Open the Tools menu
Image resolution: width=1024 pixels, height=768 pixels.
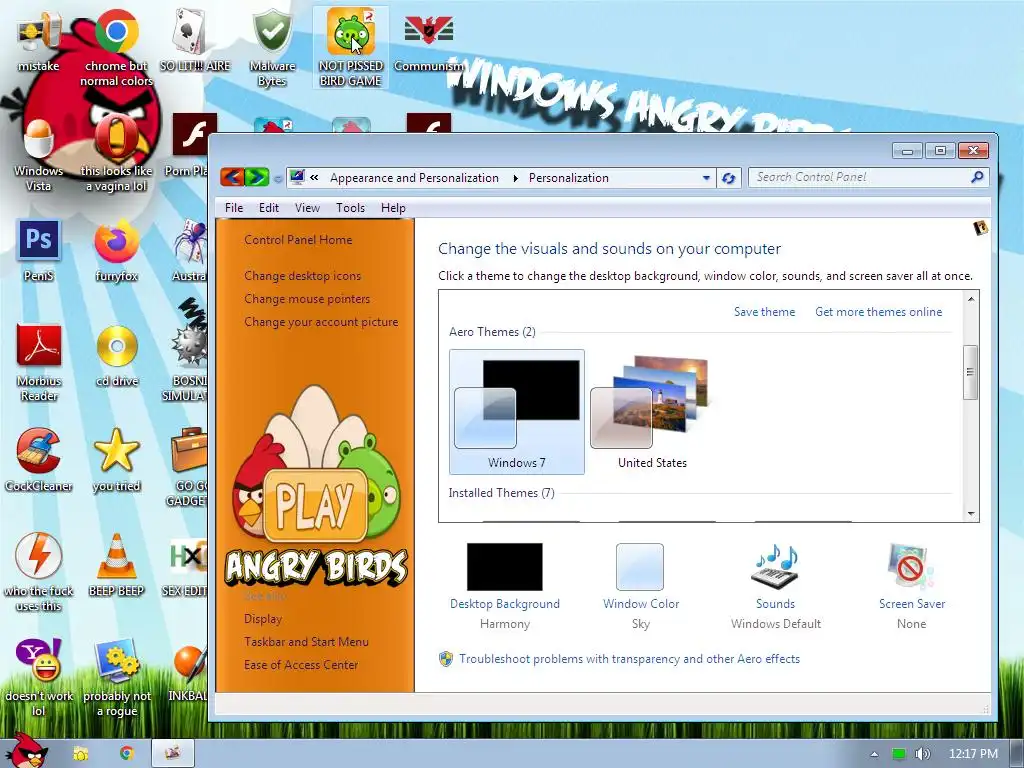pyautogui.click(x=350, y=208)
